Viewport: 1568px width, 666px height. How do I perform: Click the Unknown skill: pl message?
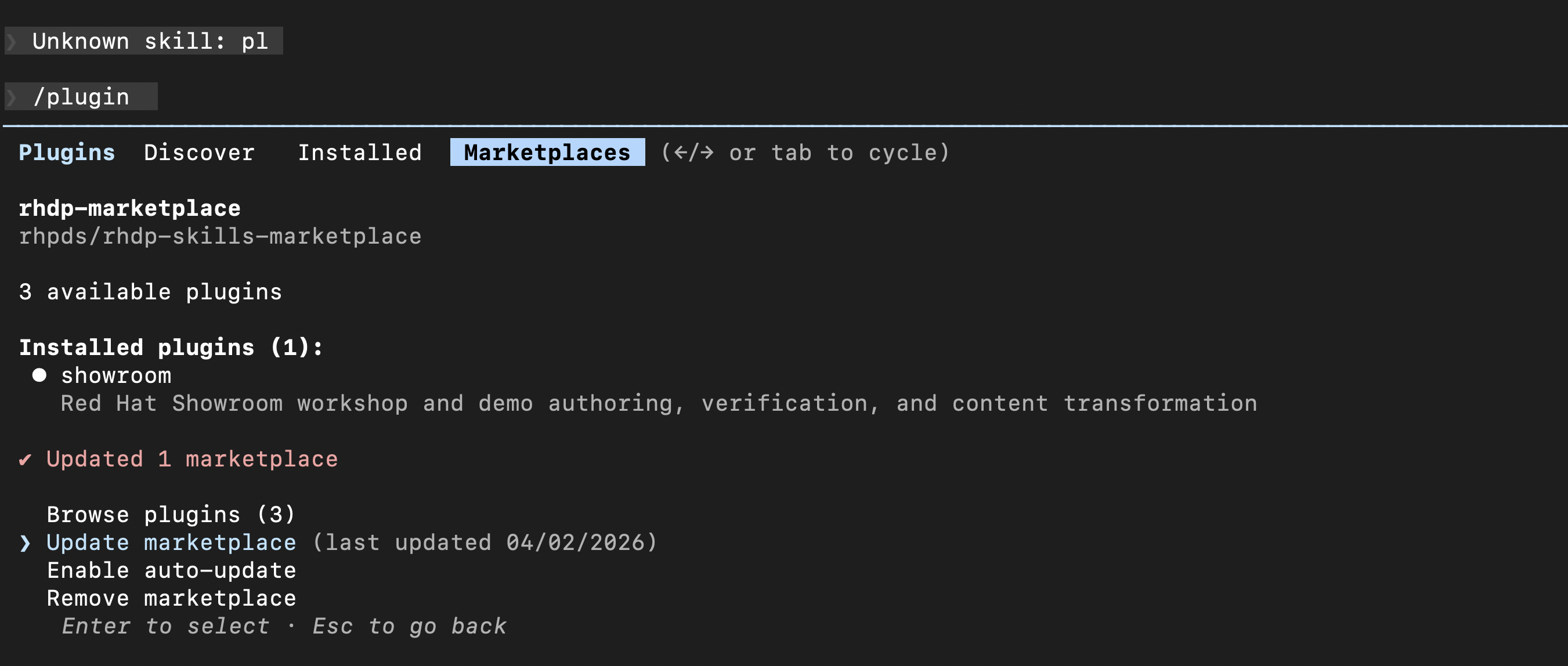[x=150, y=41]
